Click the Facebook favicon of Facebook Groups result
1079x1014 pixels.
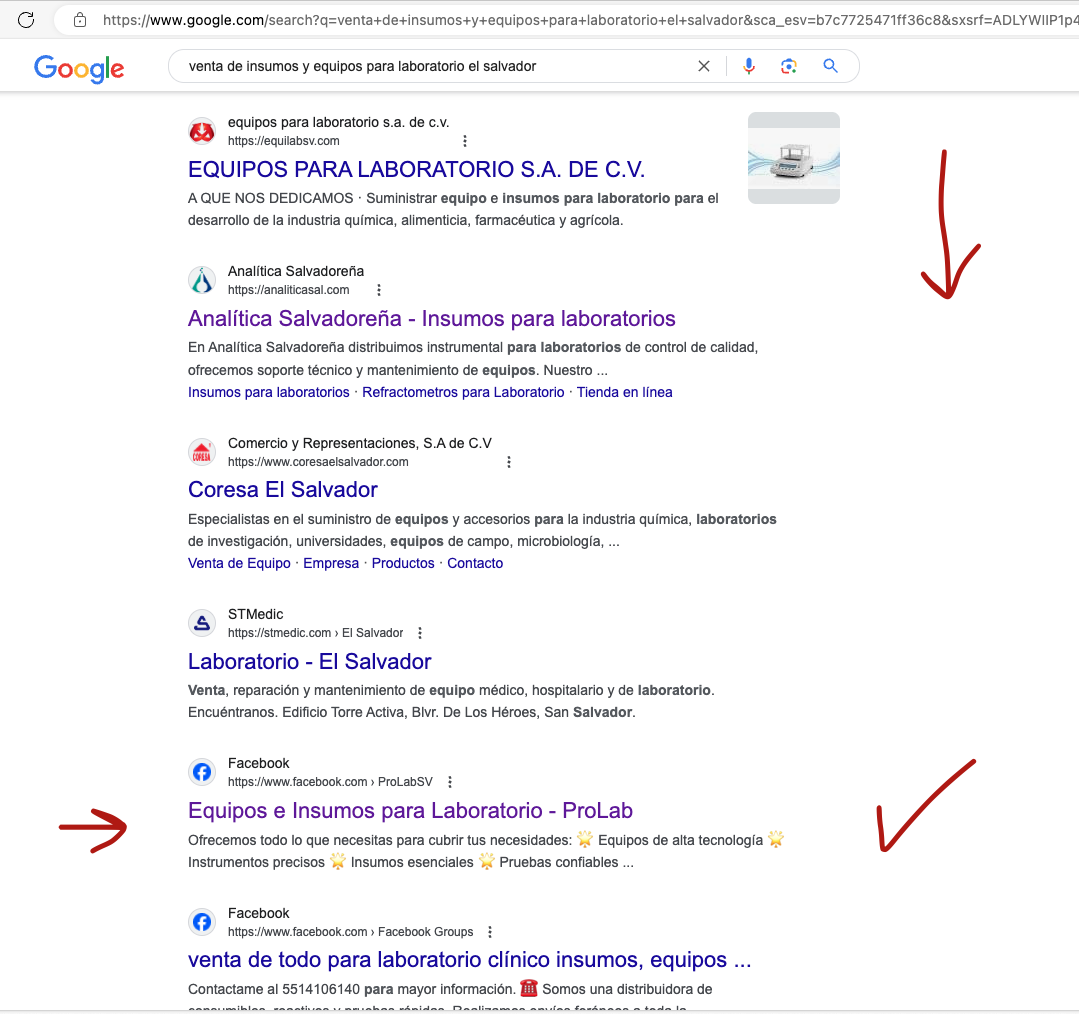[202, 922]
